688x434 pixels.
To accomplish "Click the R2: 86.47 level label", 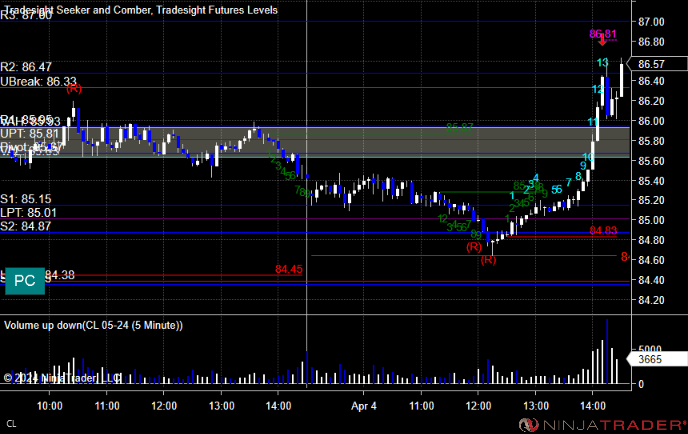I will point(26,67).
